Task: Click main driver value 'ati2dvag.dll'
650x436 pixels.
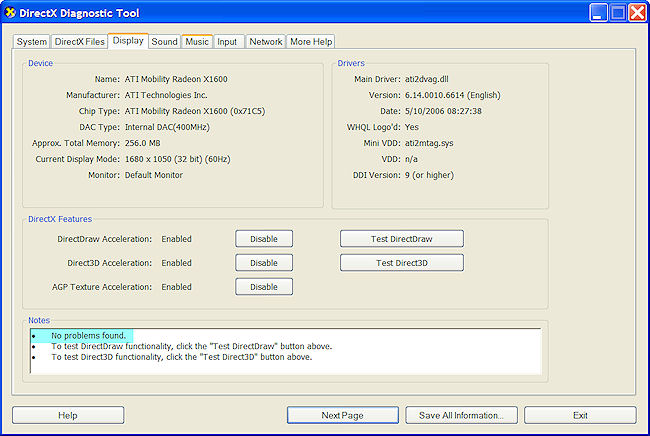Action: pyautogui.click(x=427, y=79)
